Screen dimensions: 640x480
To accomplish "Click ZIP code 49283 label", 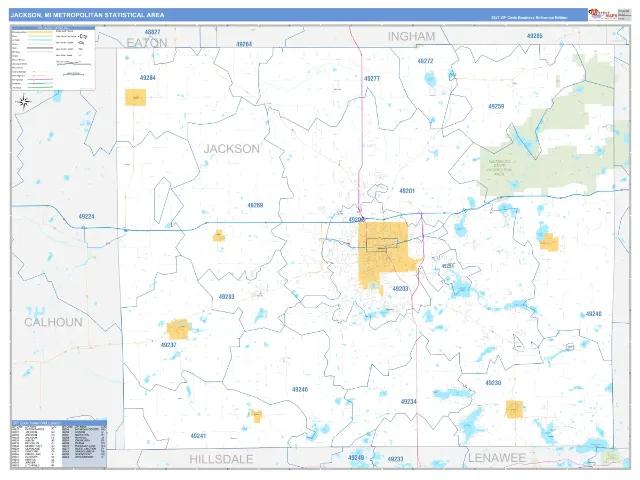I will (227, 297).
